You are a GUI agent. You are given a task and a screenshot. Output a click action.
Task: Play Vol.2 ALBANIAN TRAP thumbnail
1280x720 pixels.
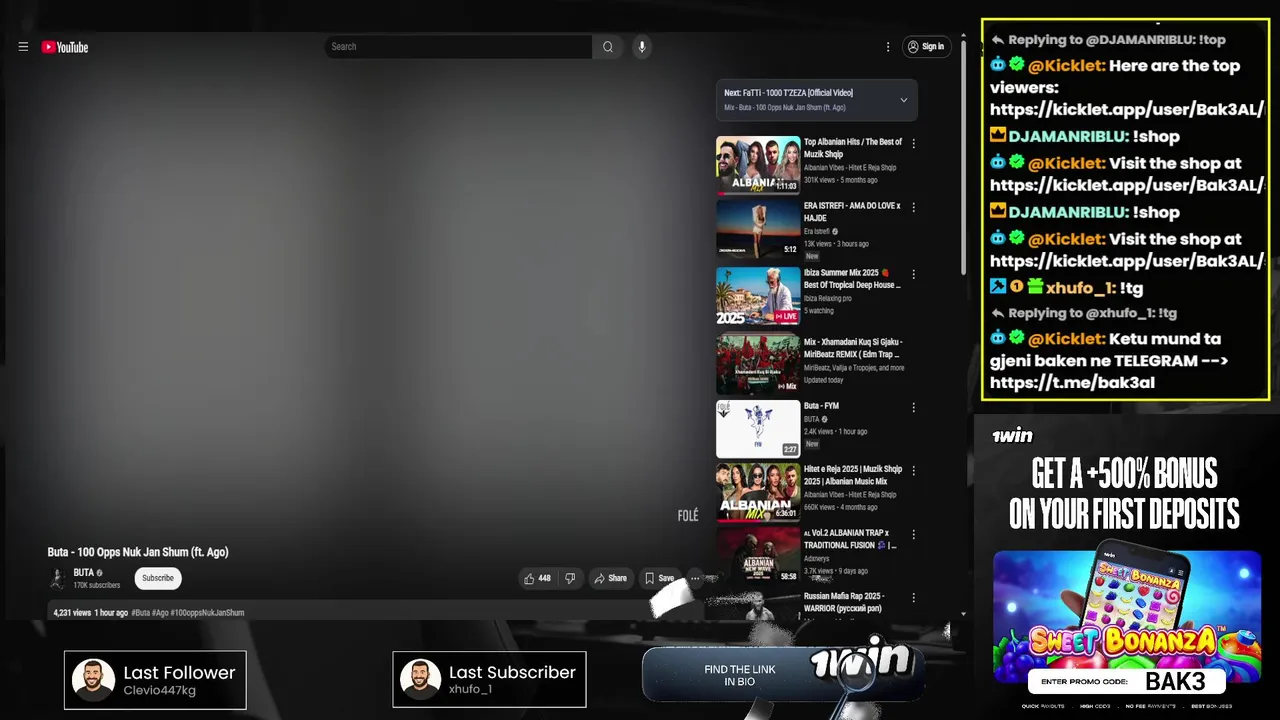click(x=758, y=555)
